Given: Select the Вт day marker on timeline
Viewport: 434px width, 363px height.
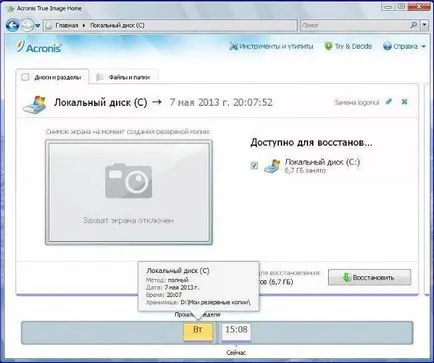Looking at the screenshot, I should (x=198, y=331).
